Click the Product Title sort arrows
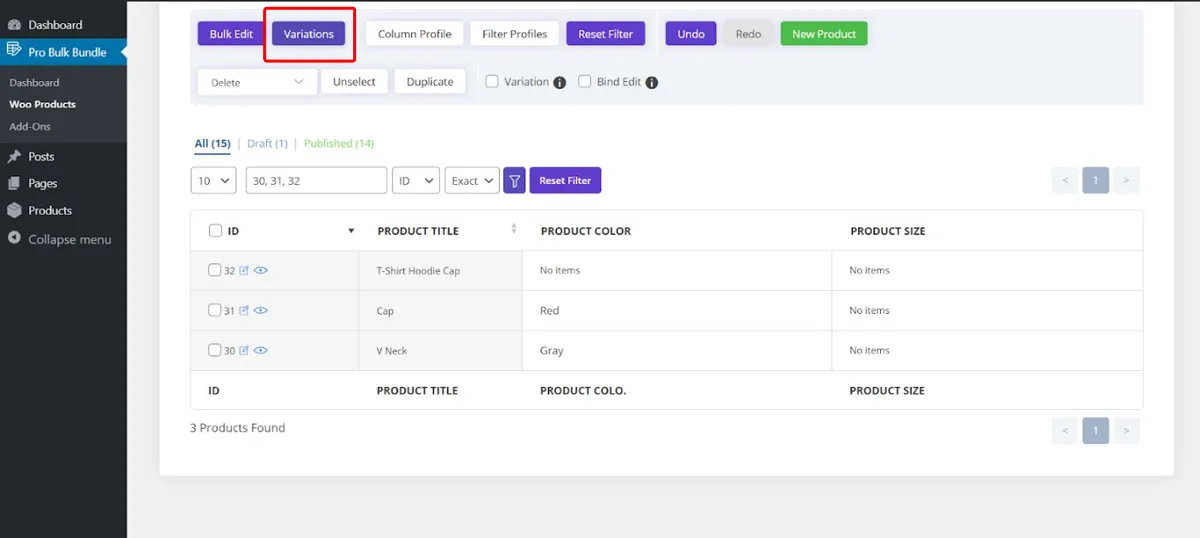The height and width of the screenshot is (538, 1200). point(514,229)
